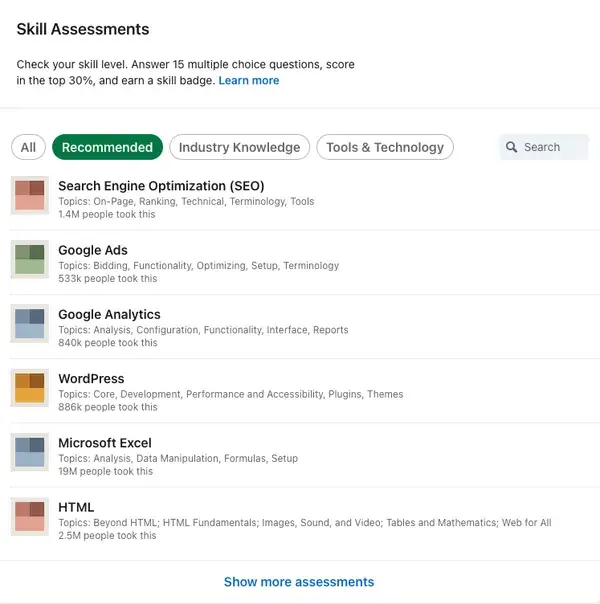Viewport: 600px width, 604px height.
Task: Click the Google Ads assessment icon
Action: [29, 259]
